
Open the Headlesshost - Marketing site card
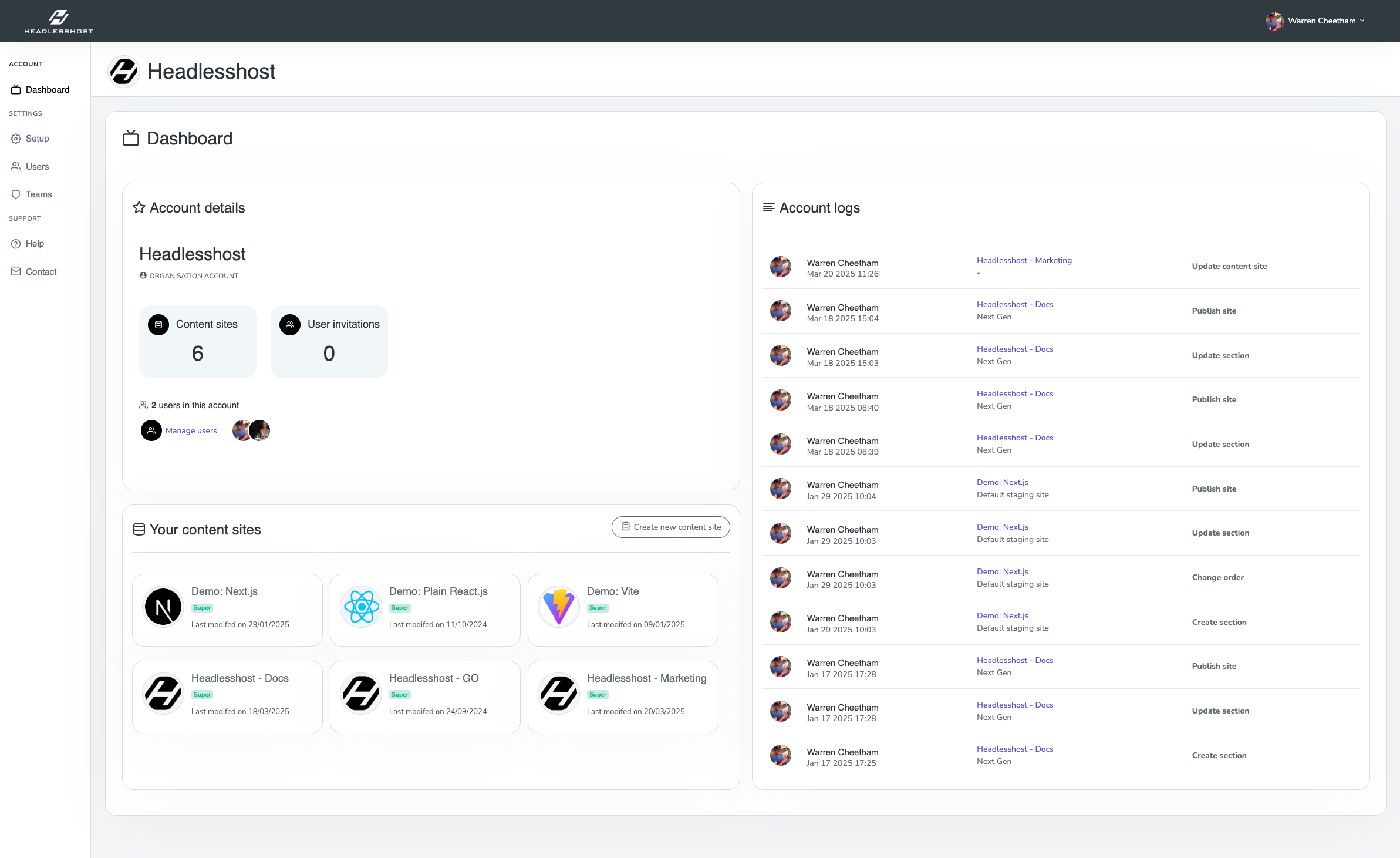[x=622, y=697]
